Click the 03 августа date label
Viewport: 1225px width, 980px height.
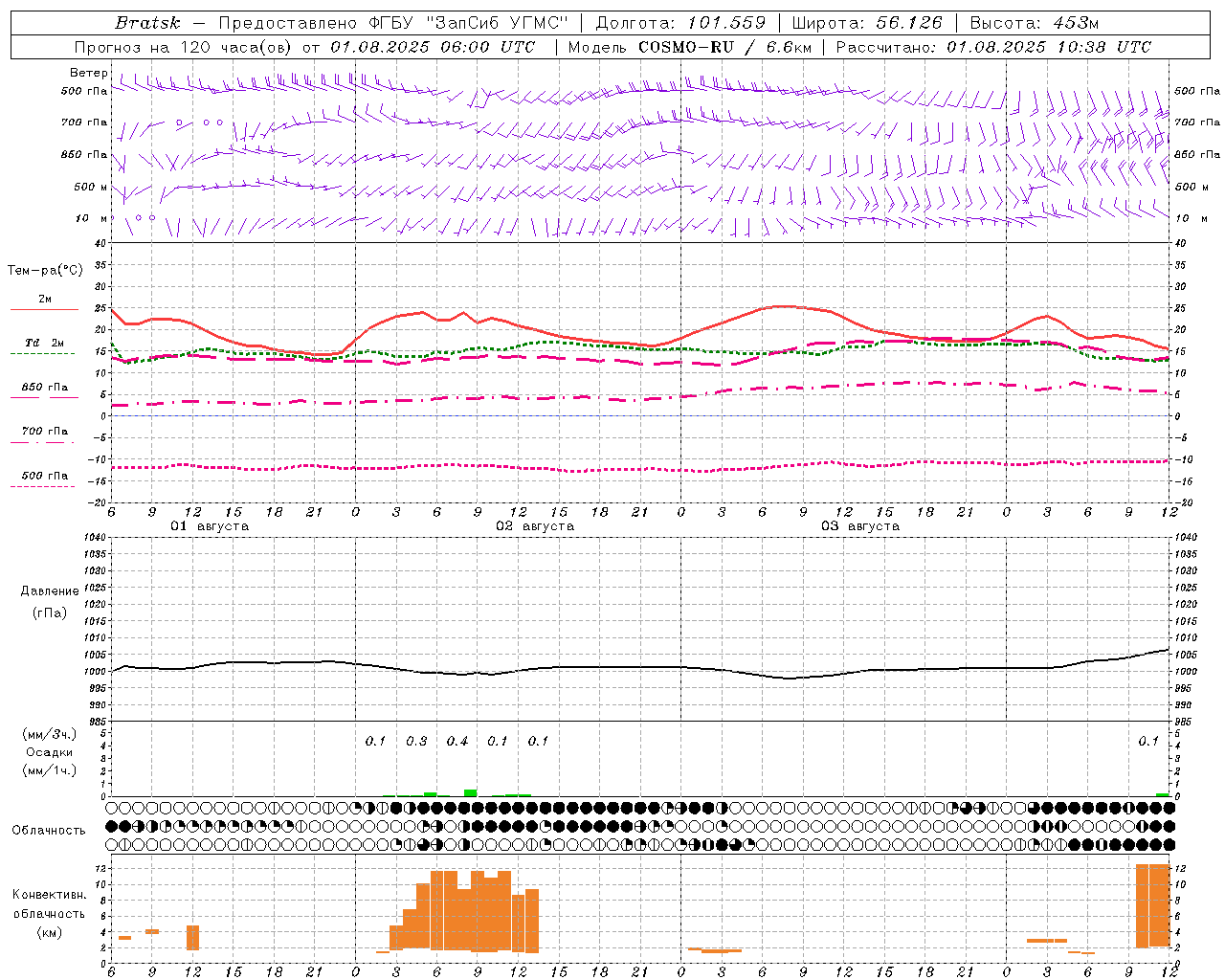pos(860,526)
